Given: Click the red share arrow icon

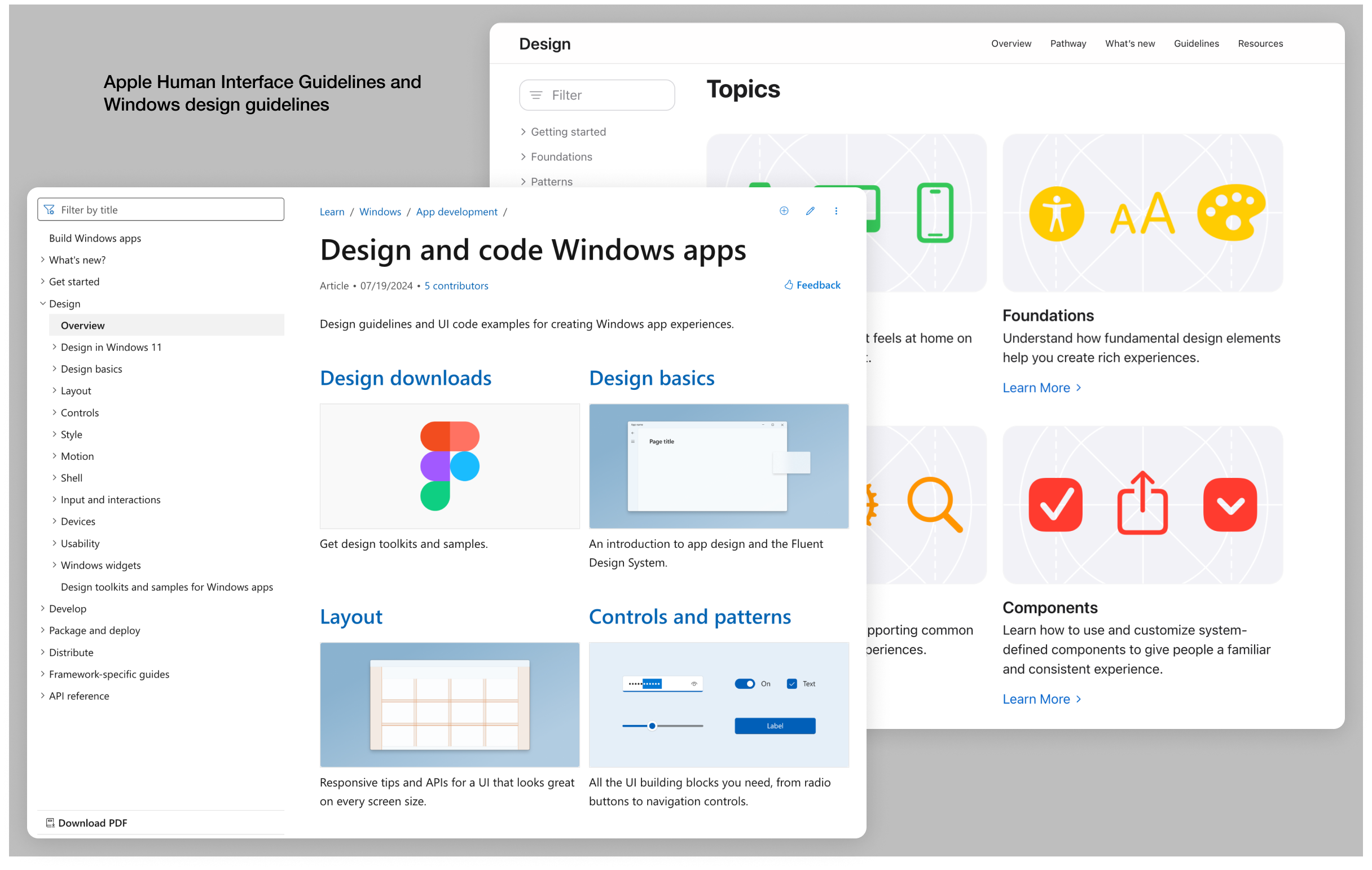Looking at the screenshot, I should pos(1142,503).
